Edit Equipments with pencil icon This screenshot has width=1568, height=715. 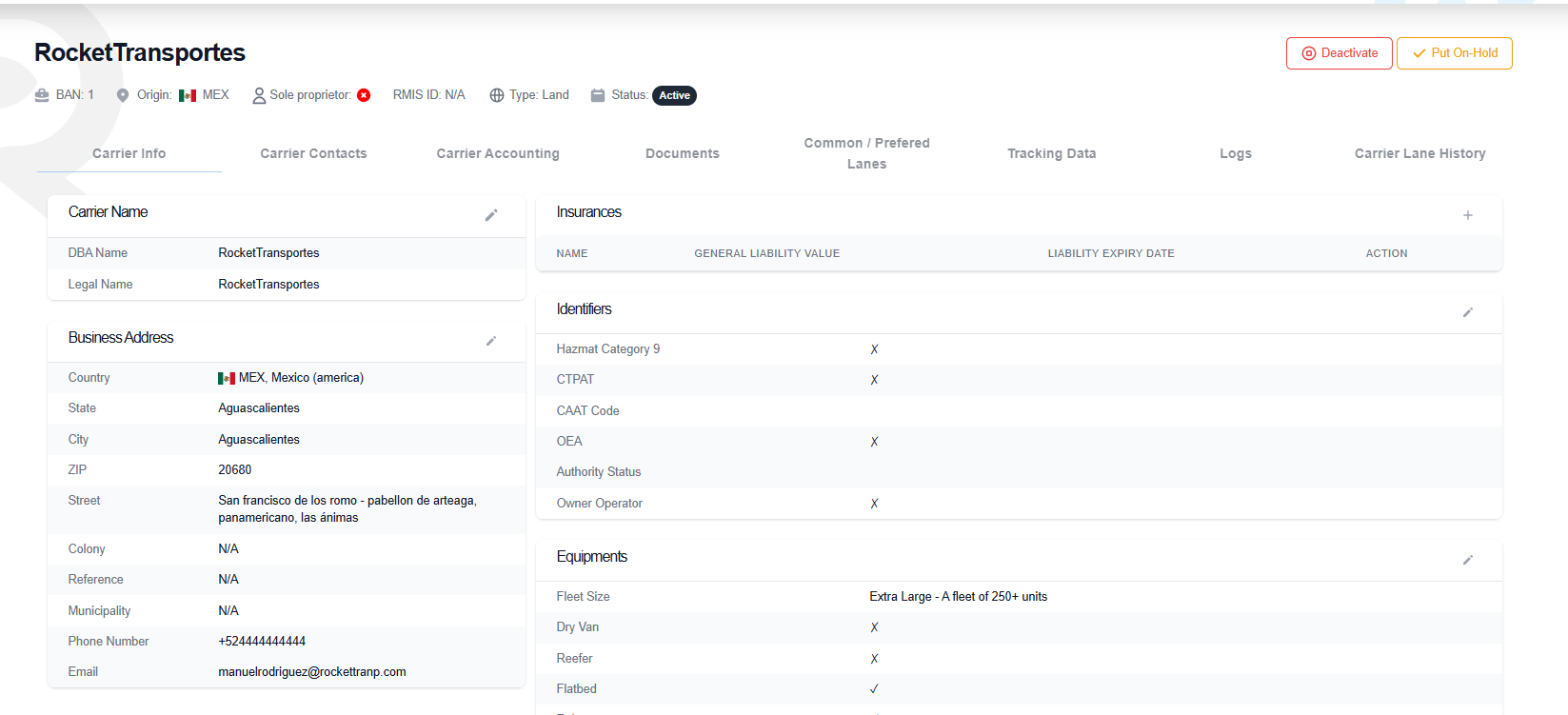point(1468,560)
